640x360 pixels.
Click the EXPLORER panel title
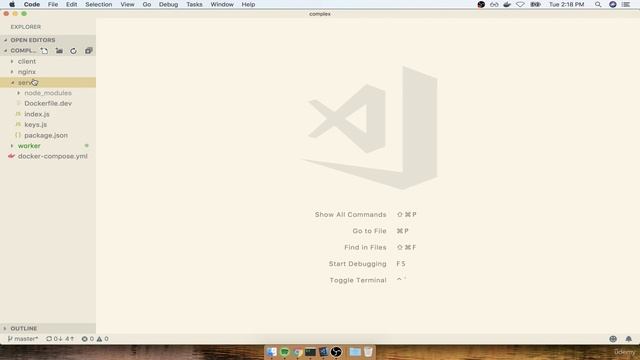[26, 27]
